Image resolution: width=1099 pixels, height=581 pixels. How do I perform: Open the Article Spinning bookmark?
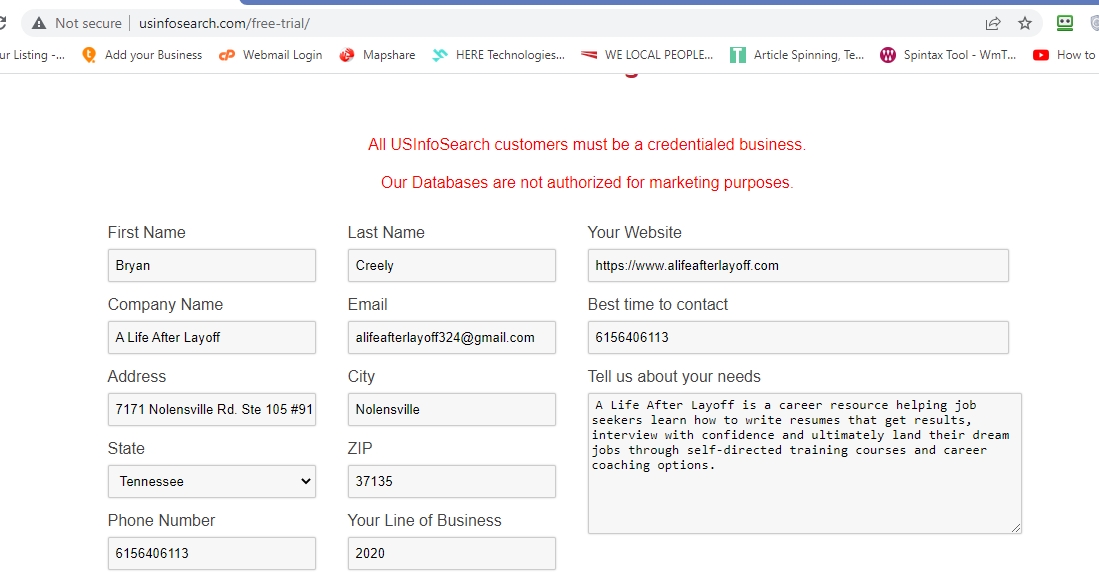pos(797,55)
